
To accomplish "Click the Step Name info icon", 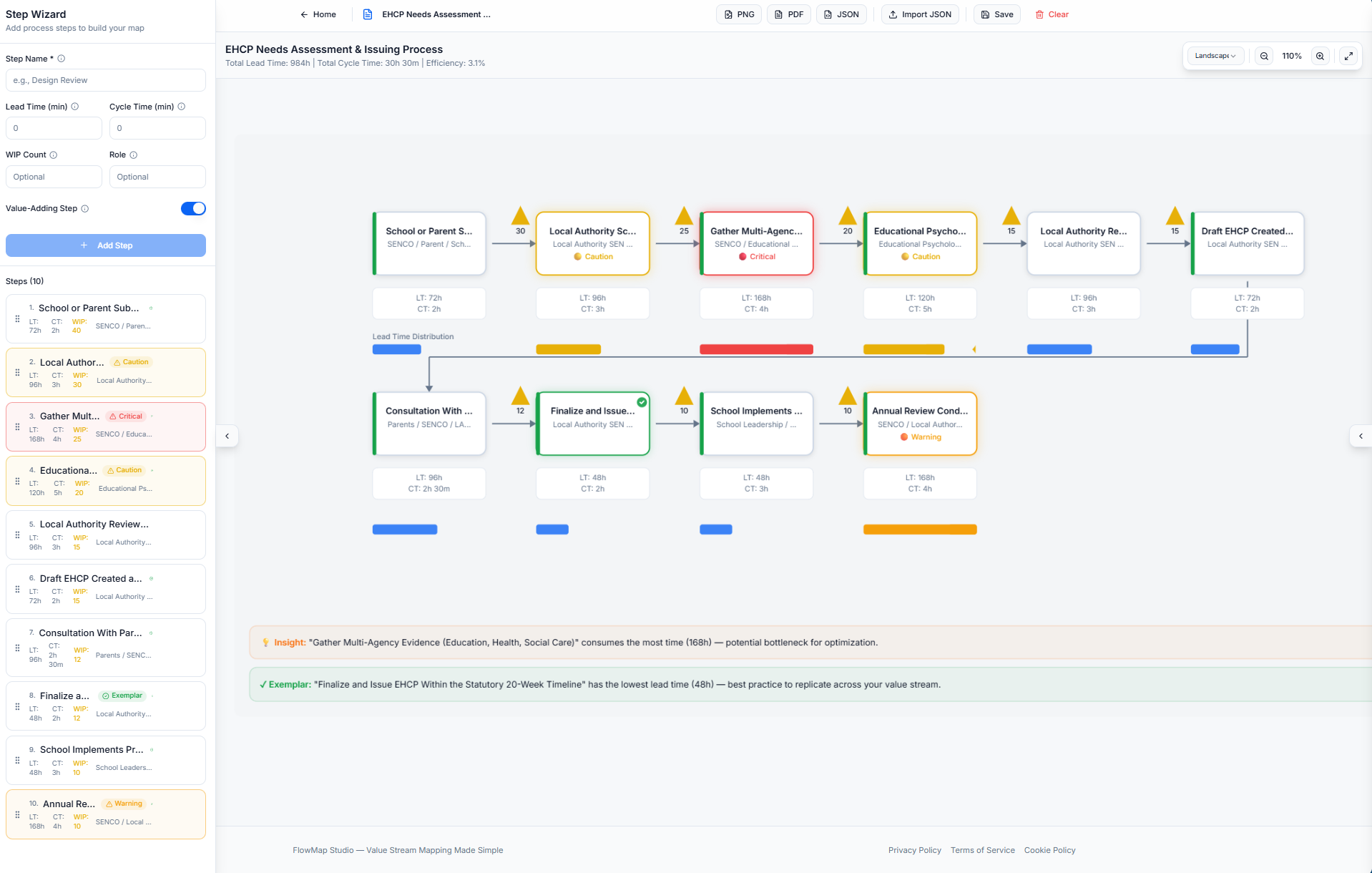I will pos(62,59).
